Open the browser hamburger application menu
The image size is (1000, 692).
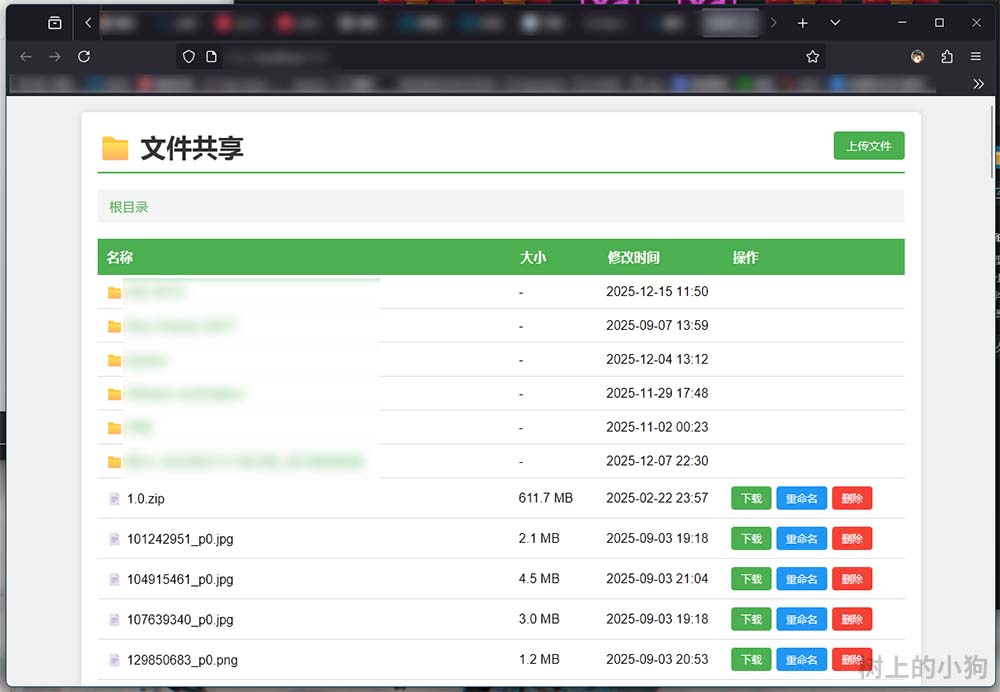(976, 57)
